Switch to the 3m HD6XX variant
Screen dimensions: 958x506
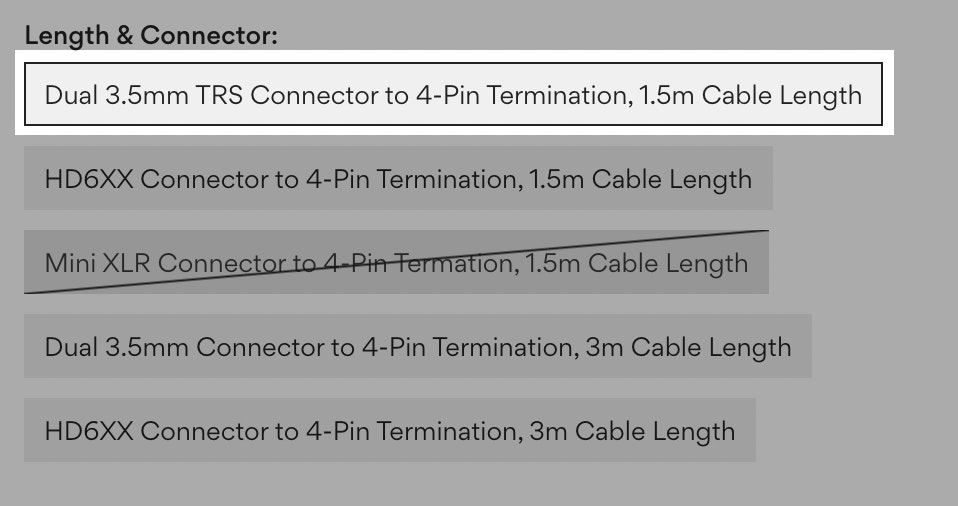pos(389,431)
